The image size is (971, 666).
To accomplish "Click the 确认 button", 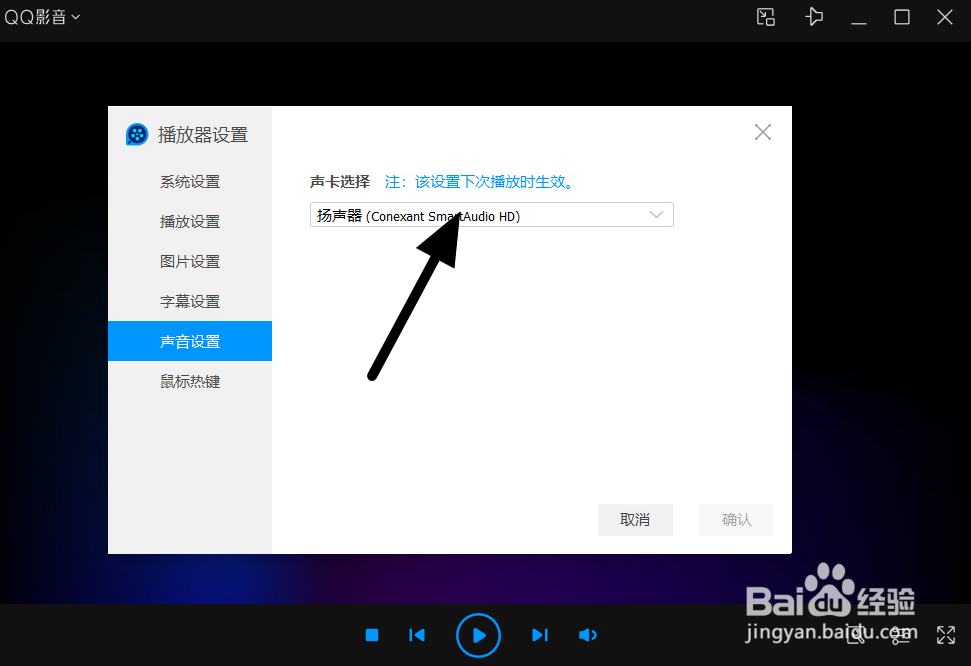I will 736,519.
